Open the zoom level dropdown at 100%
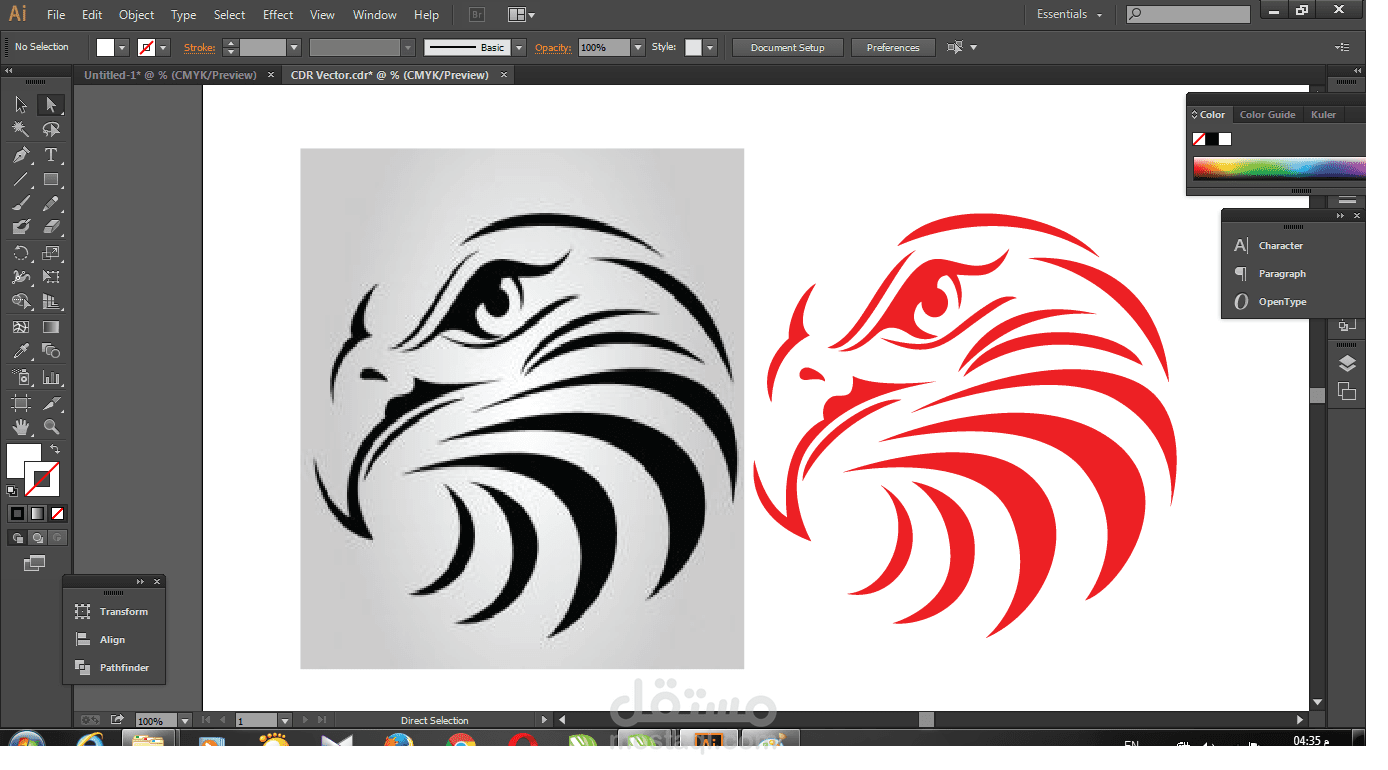 tap(185, 720)
